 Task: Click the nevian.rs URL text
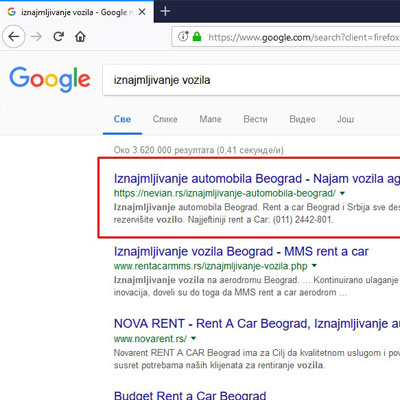tap(225, 193)
